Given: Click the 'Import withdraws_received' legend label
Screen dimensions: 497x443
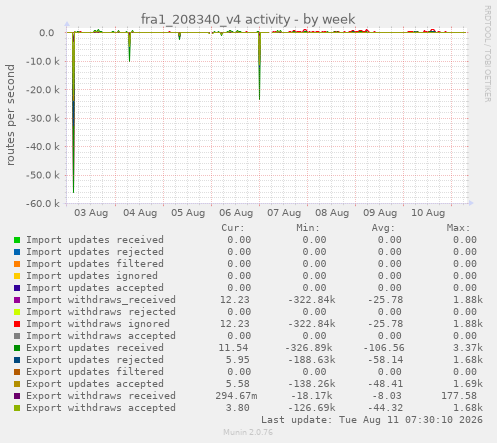Looking at the screenshot, I should click(x=101, y=300).
